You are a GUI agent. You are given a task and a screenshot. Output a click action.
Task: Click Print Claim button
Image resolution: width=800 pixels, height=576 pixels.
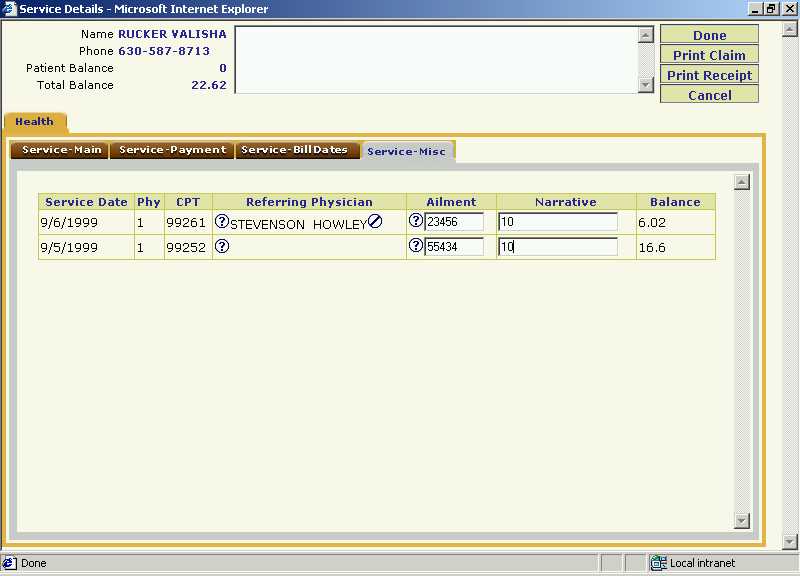click(709, 55)
